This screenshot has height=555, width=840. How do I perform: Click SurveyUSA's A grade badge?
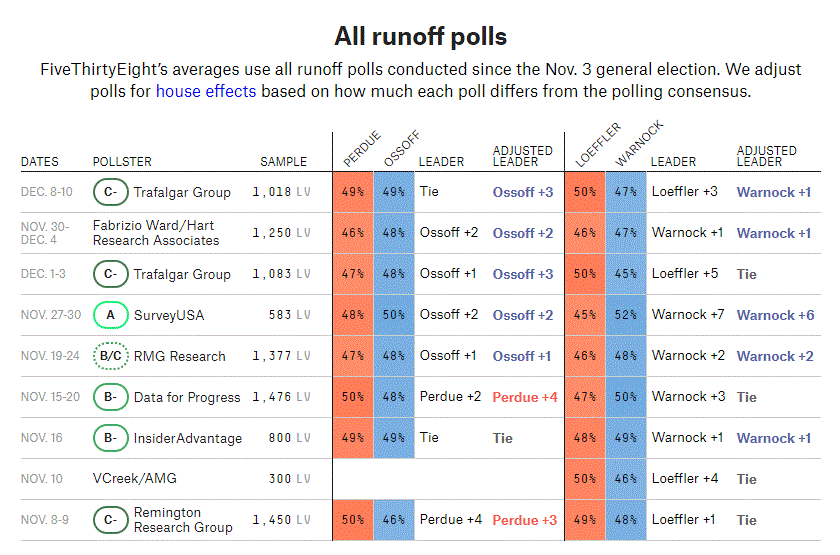tap(109, 315)
